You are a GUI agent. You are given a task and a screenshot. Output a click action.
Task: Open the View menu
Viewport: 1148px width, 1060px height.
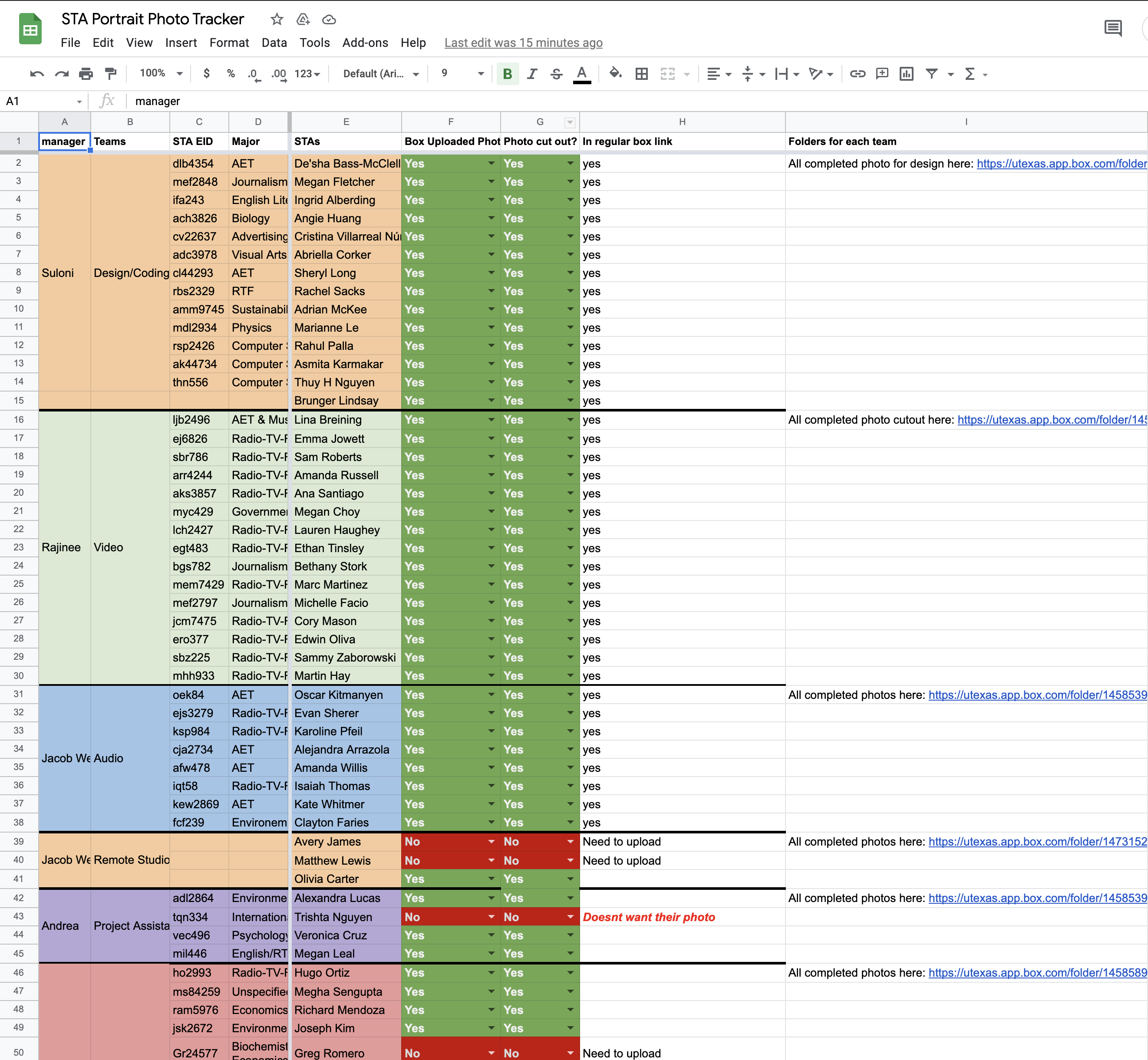click(x=139, y=43)
